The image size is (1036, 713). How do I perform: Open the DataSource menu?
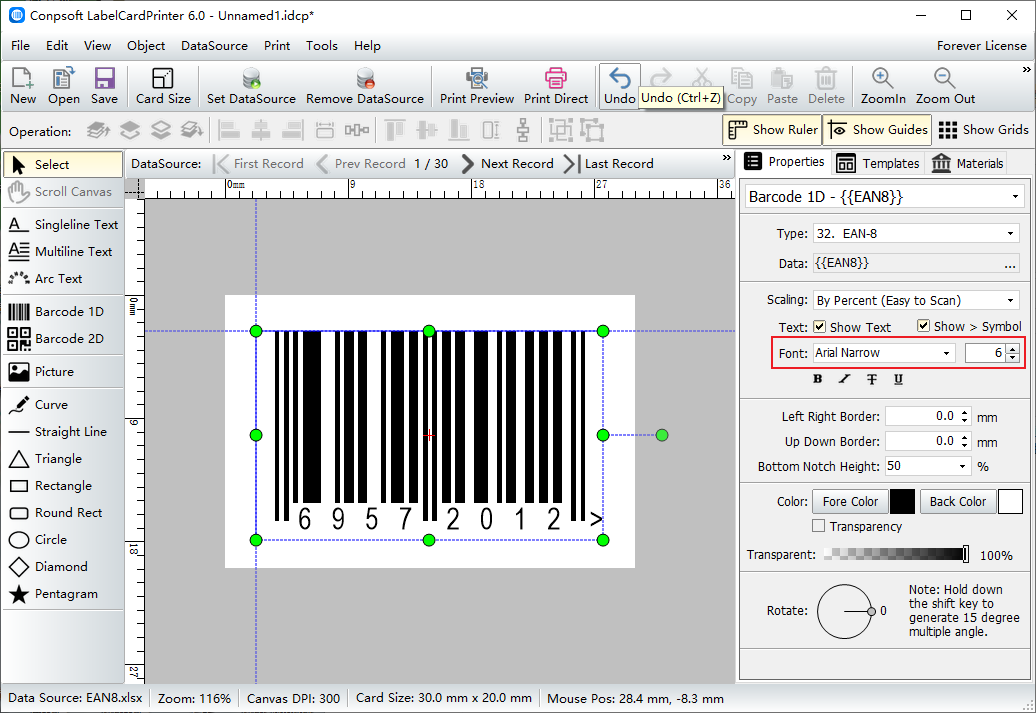pos(214,46)
